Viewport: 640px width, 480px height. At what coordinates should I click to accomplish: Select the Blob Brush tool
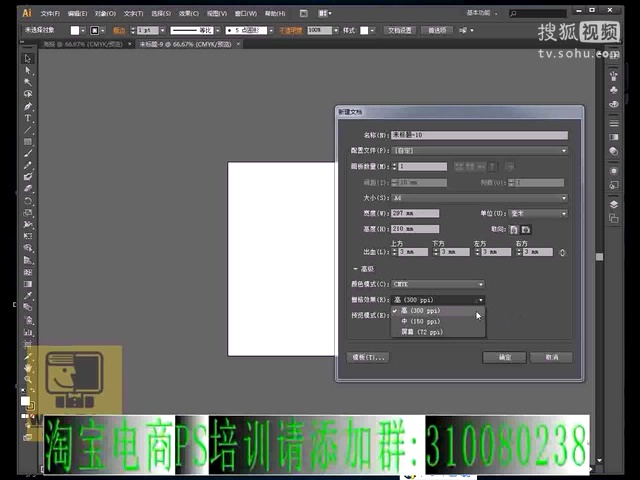coord(28,177)
